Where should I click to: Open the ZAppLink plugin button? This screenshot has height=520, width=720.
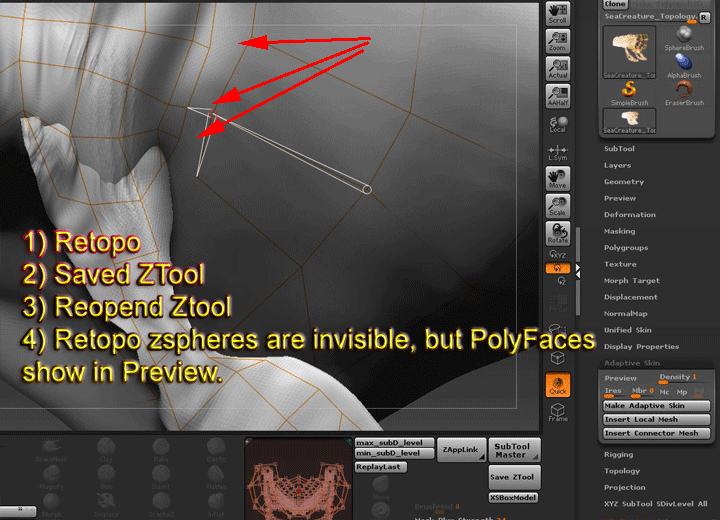[x=461, y=450]
